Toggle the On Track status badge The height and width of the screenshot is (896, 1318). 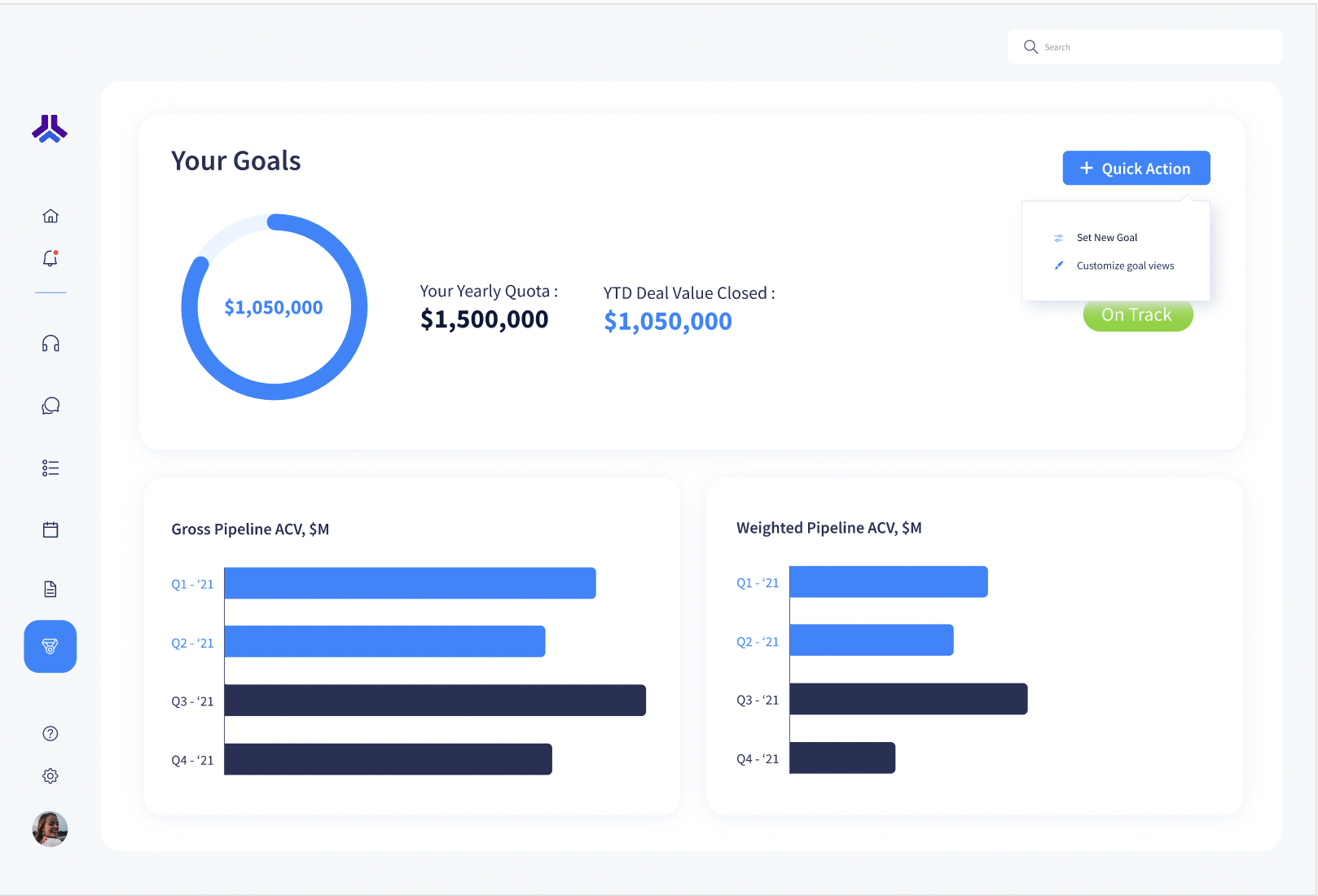(x=1137, y=314)
